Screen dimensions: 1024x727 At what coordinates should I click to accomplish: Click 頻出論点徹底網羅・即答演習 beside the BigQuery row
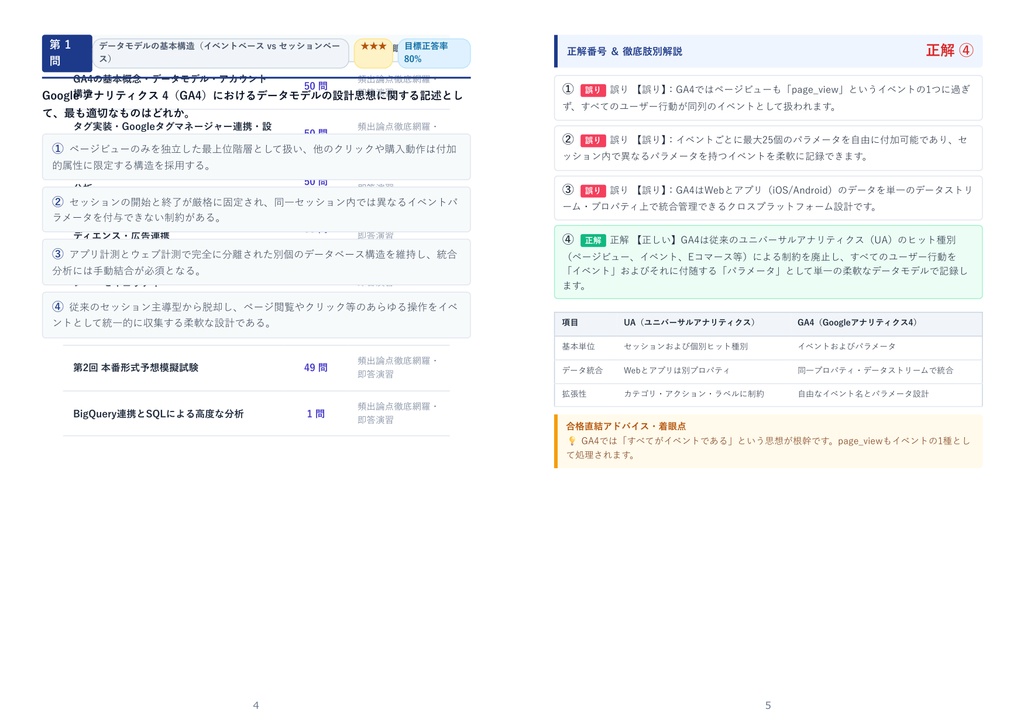click(397, 413)
